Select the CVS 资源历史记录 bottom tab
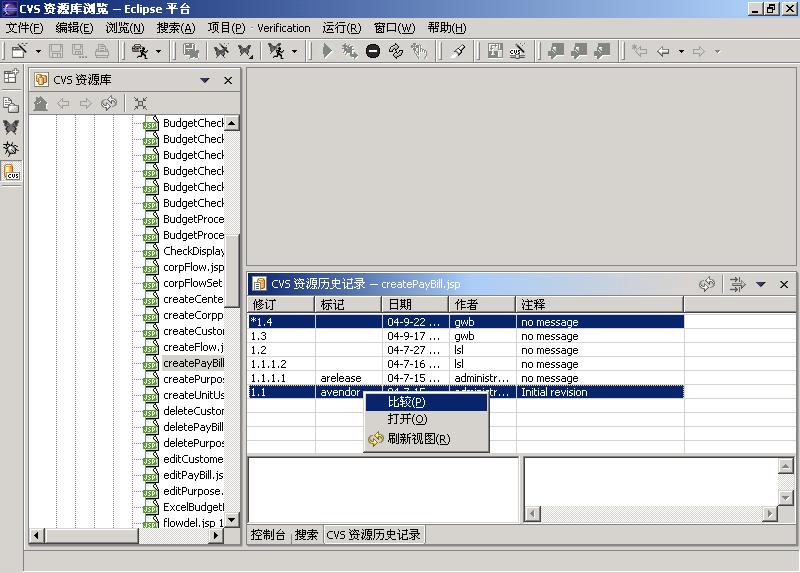 [x=373, y=534]
